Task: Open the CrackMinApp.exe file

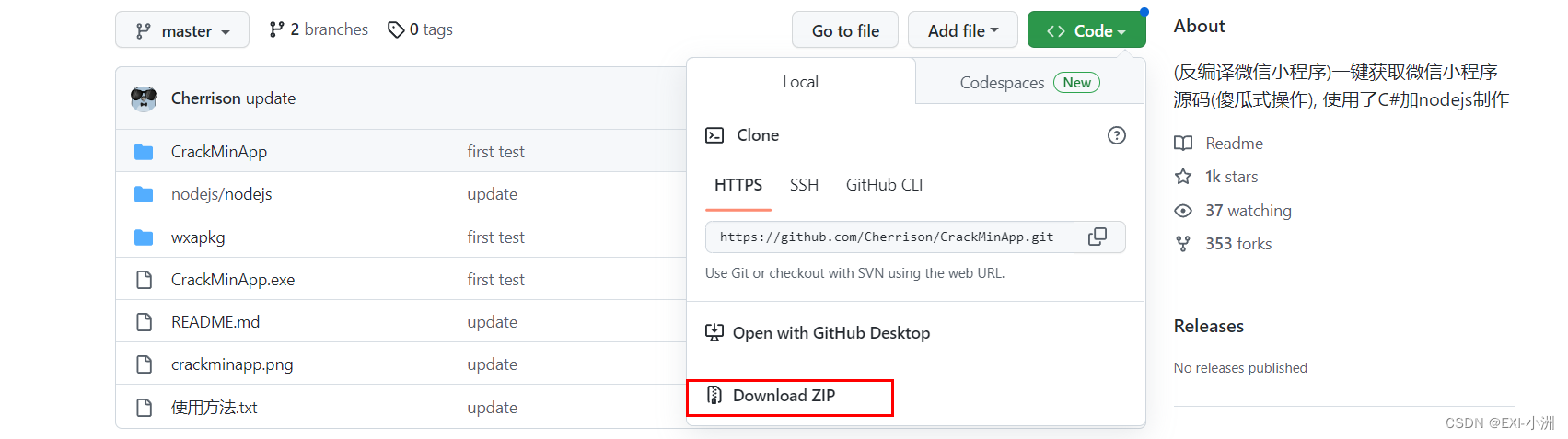Action: (233, 280)
